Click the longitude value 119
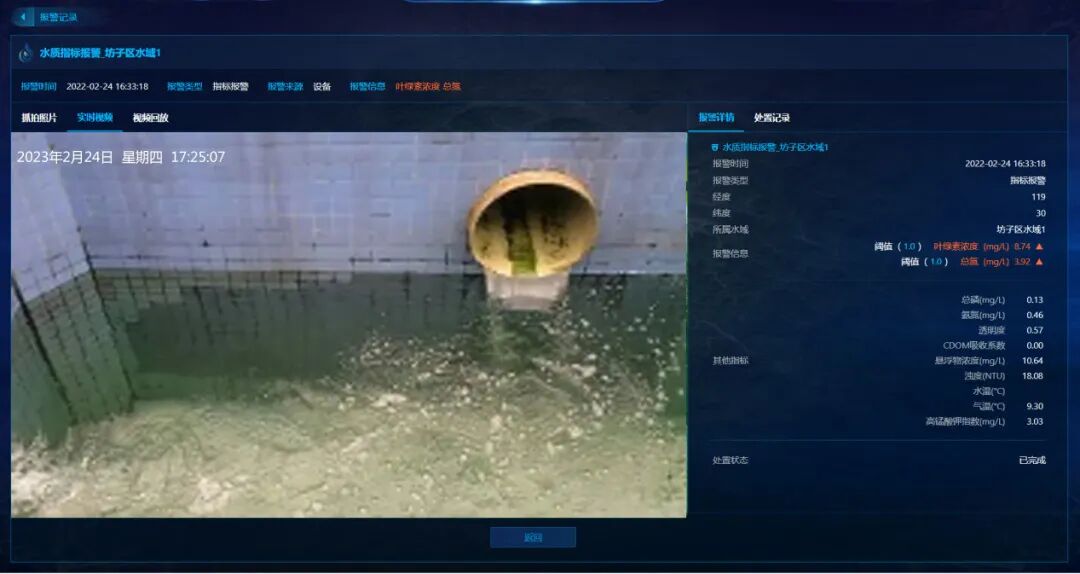1080x574 pixels. 1039,197
